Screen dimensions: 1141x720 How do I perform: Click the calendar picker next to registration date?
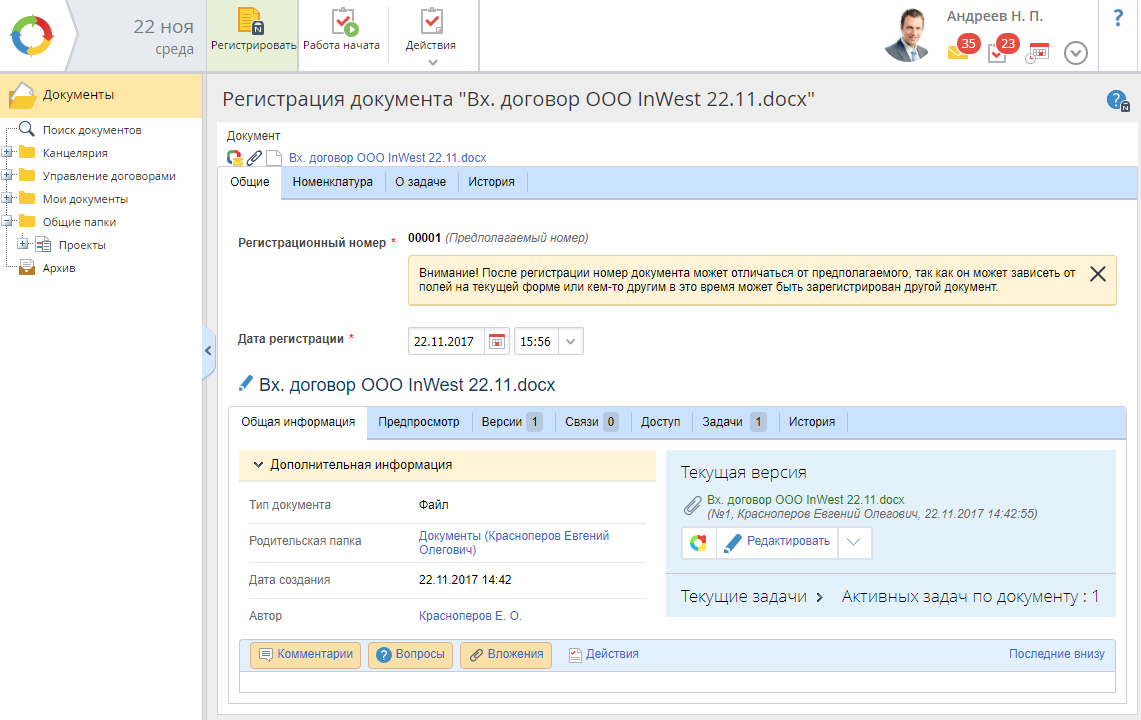[497, 341]
